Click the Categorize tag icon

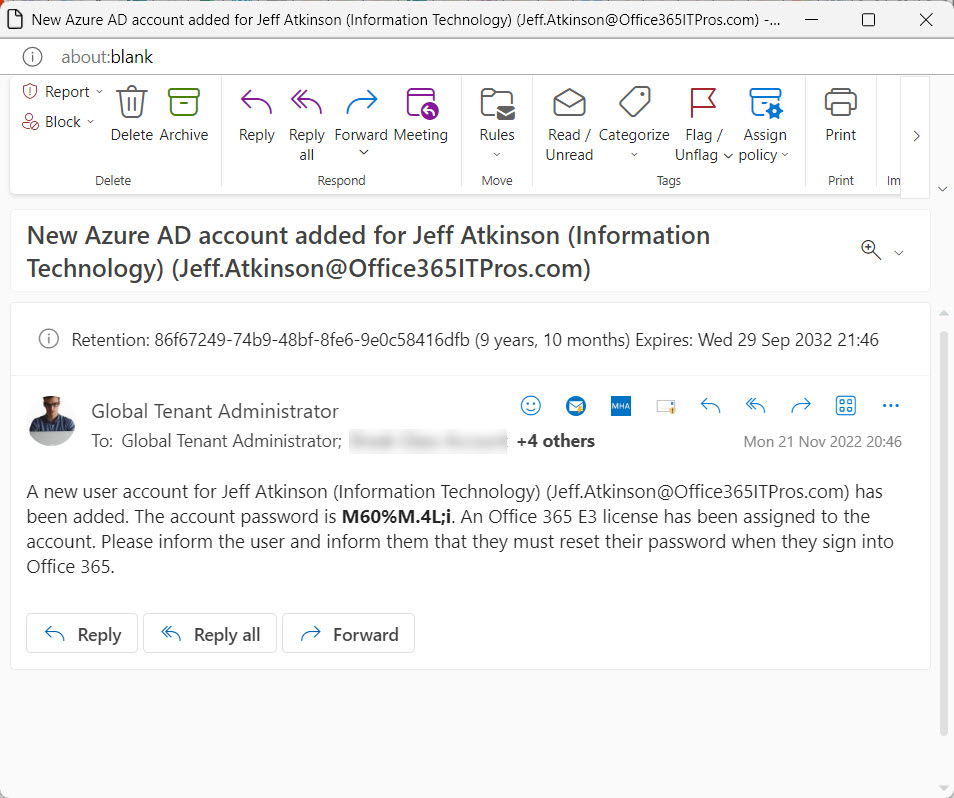(x=634, y=102)
